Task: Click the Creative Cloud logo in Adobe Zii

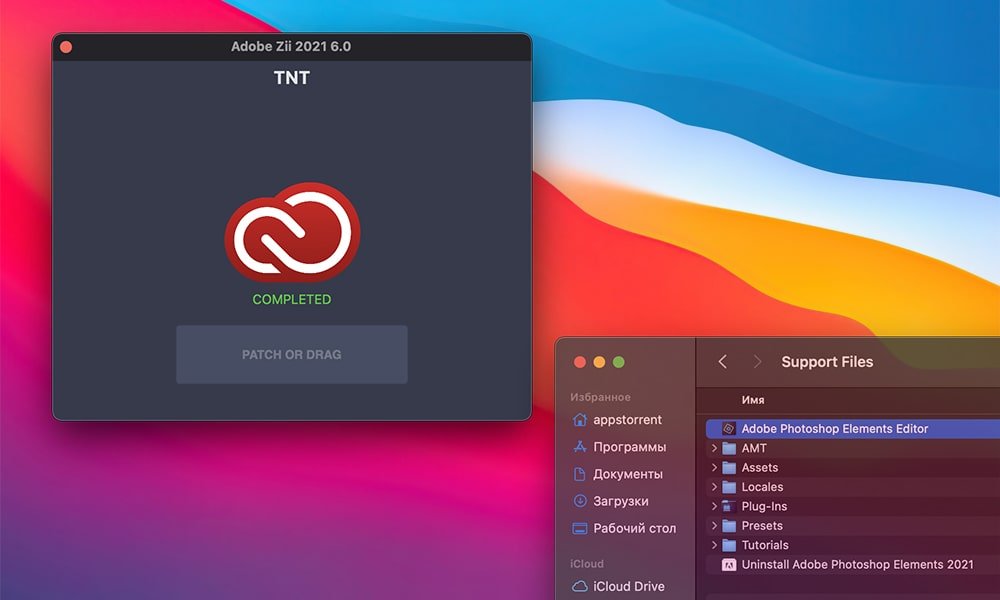Action: [292, 232]
